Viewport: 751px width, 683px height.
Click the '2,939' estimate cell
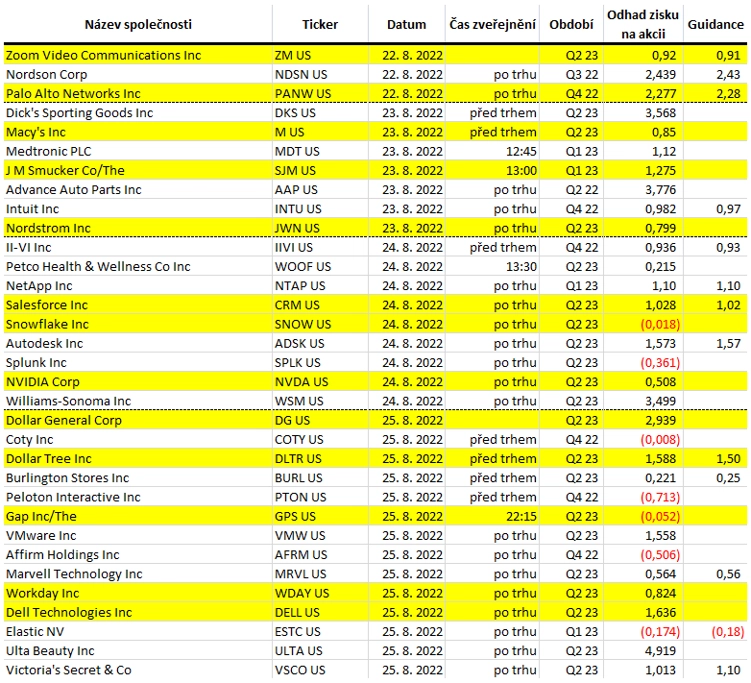tap(643, 420)
